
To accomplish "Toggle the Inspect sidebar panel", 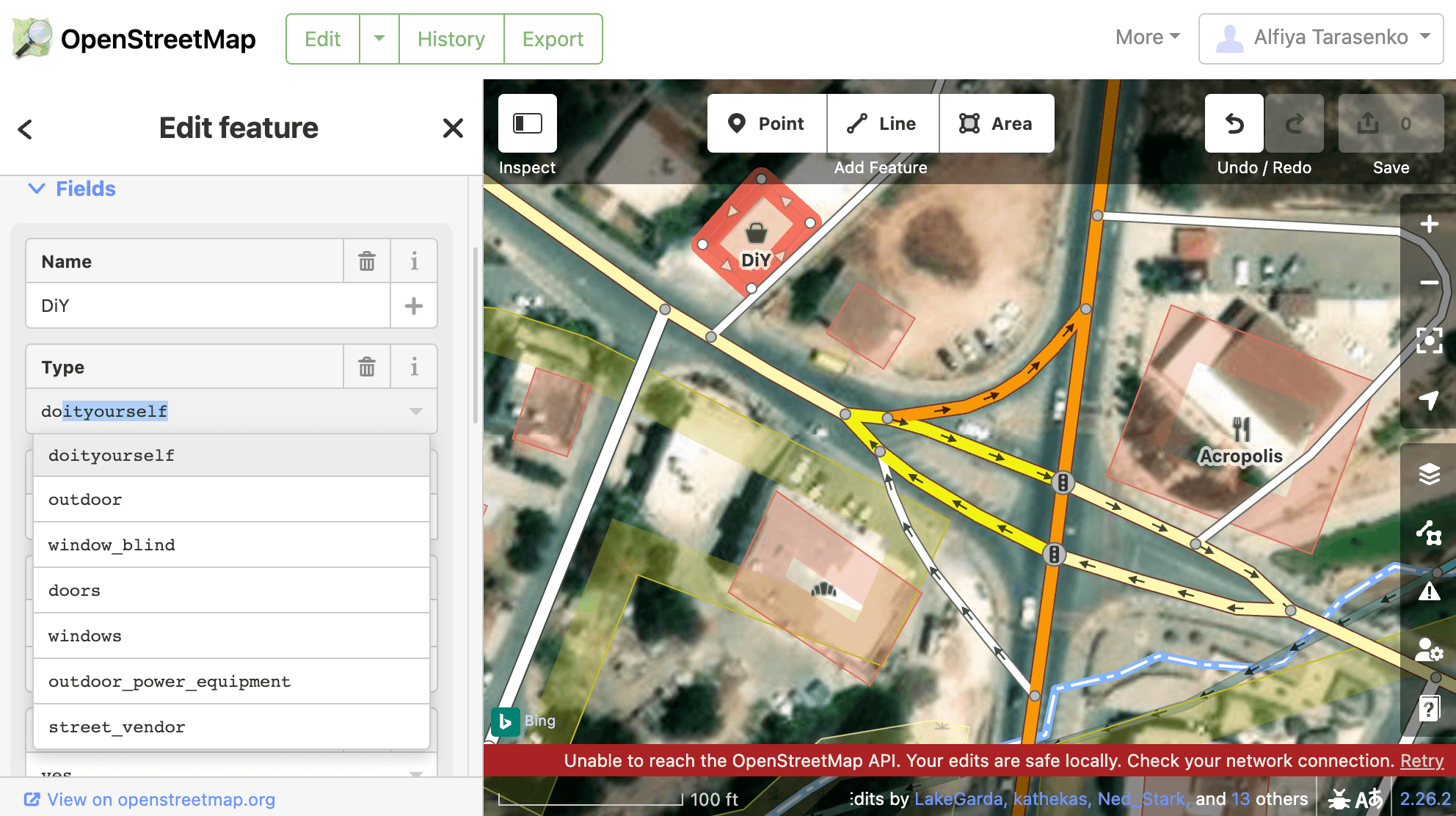I will coord(528,123).
